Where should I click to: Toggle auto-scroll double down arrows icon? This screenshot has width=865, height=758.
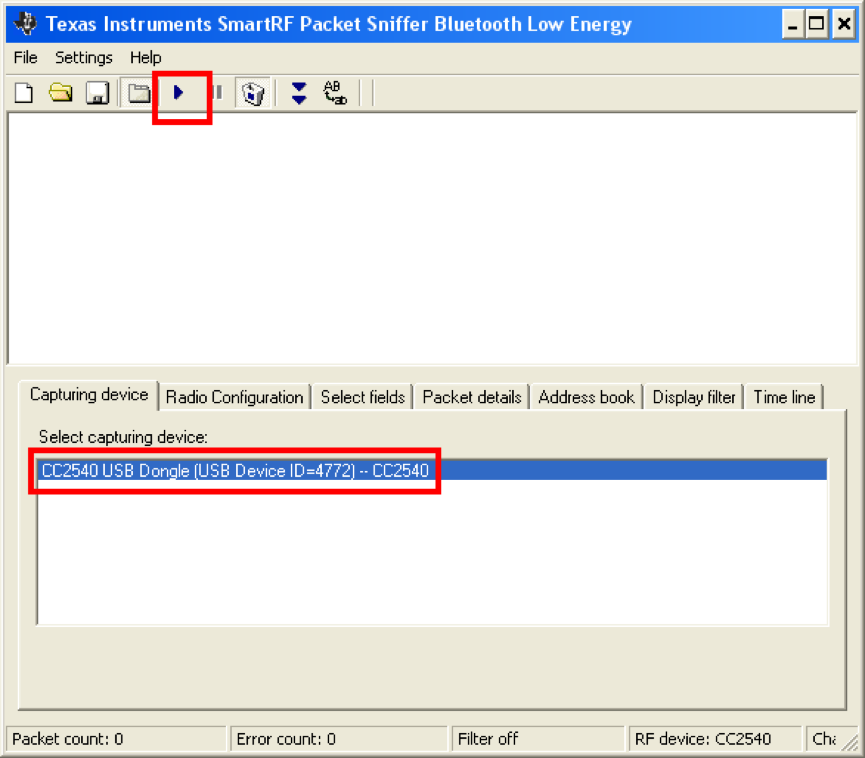[299, 93]
